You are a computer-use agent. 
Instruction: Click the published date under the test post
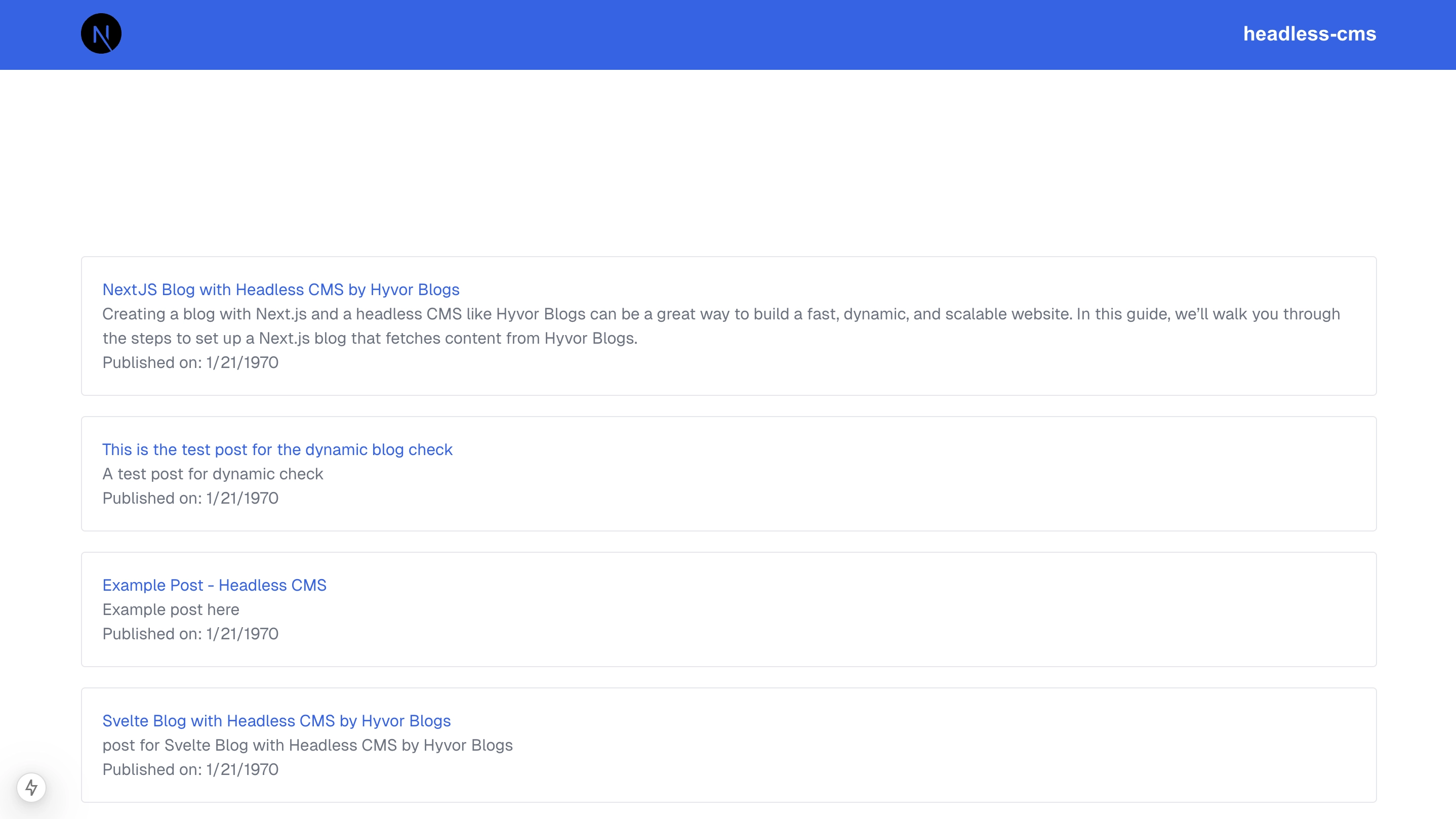click(x=190, y=498)
